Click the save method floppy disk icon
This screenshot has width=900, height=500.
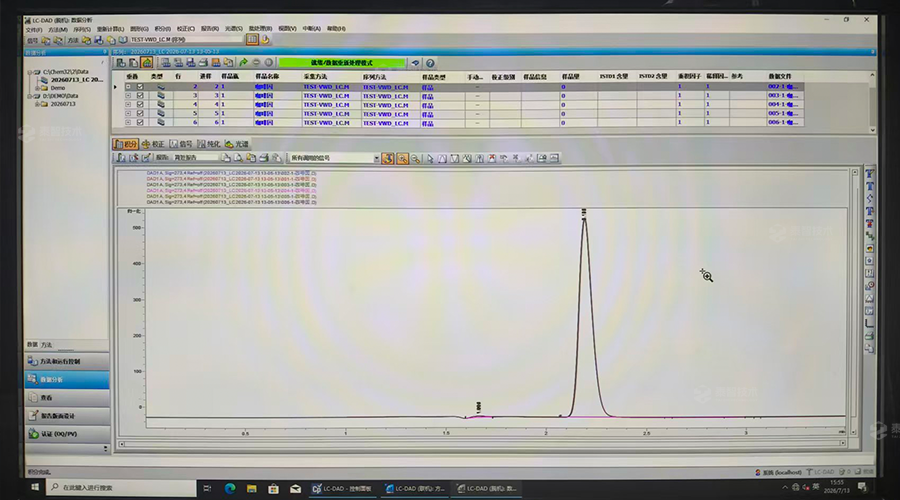click(x=99, y=40)
